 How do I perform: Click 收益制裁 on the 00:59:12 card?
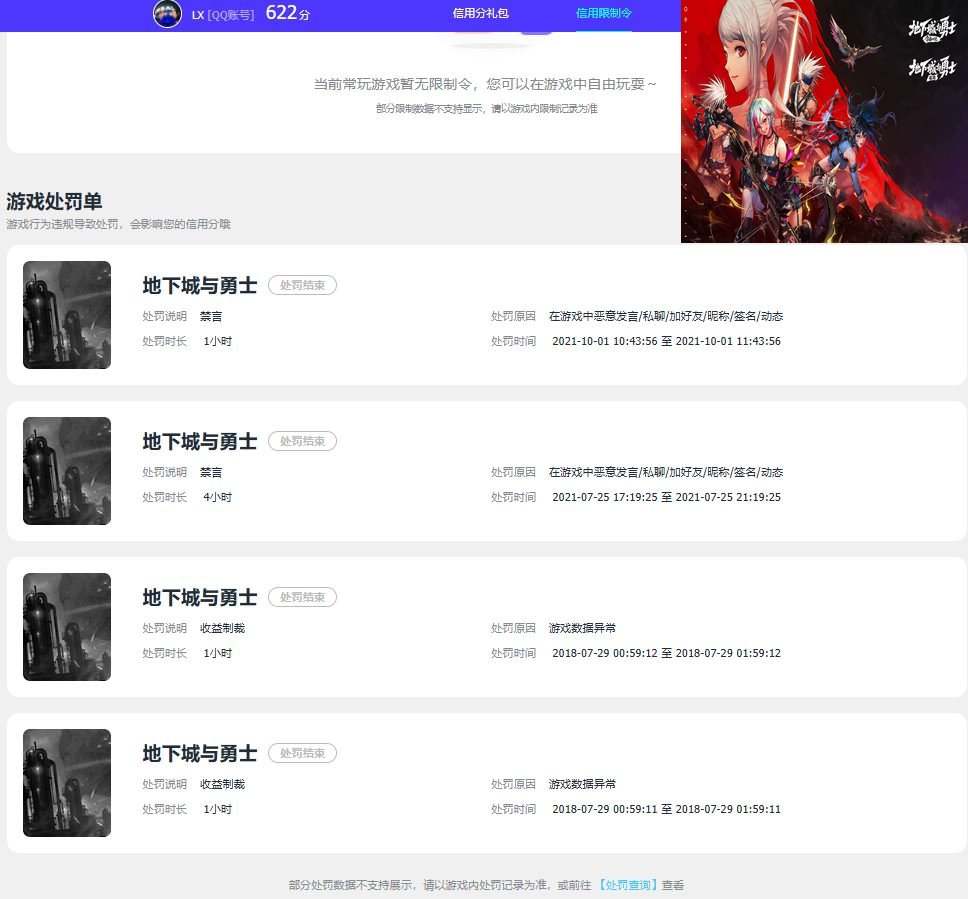pos(222,628)
